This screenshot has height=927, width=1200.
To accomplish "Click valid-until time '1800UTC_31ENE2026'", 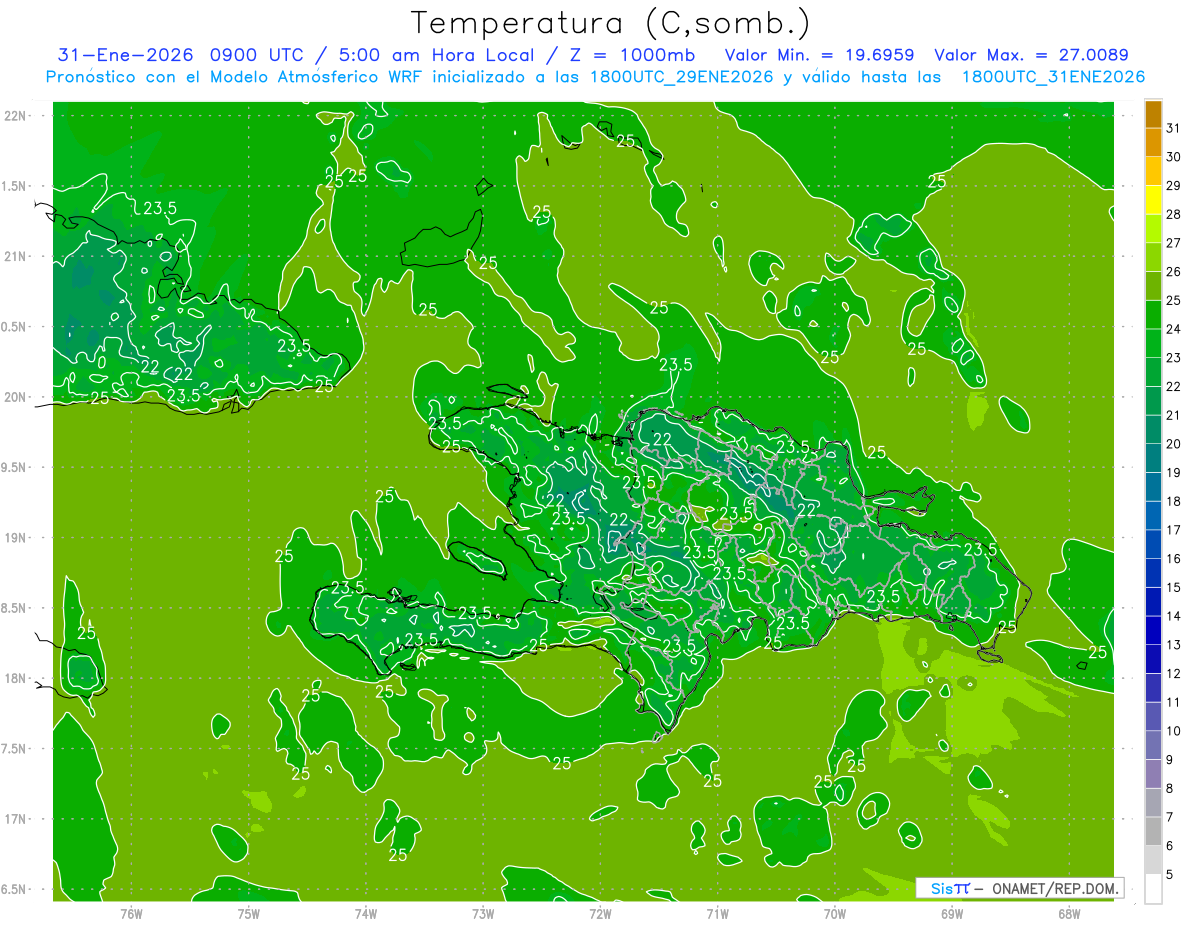I will [x=1054, y=77].
